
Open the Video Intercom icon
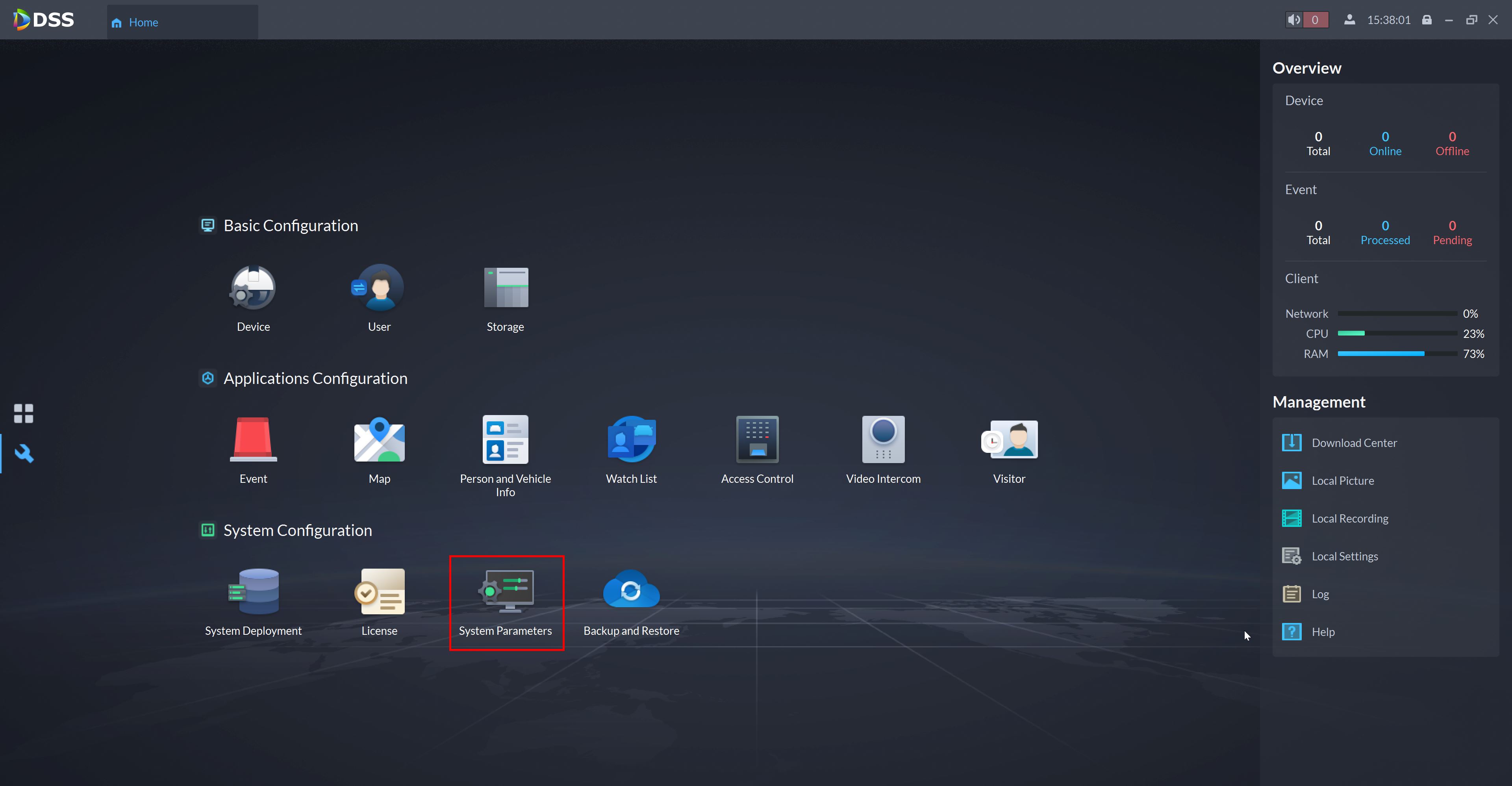click(883, 440)
